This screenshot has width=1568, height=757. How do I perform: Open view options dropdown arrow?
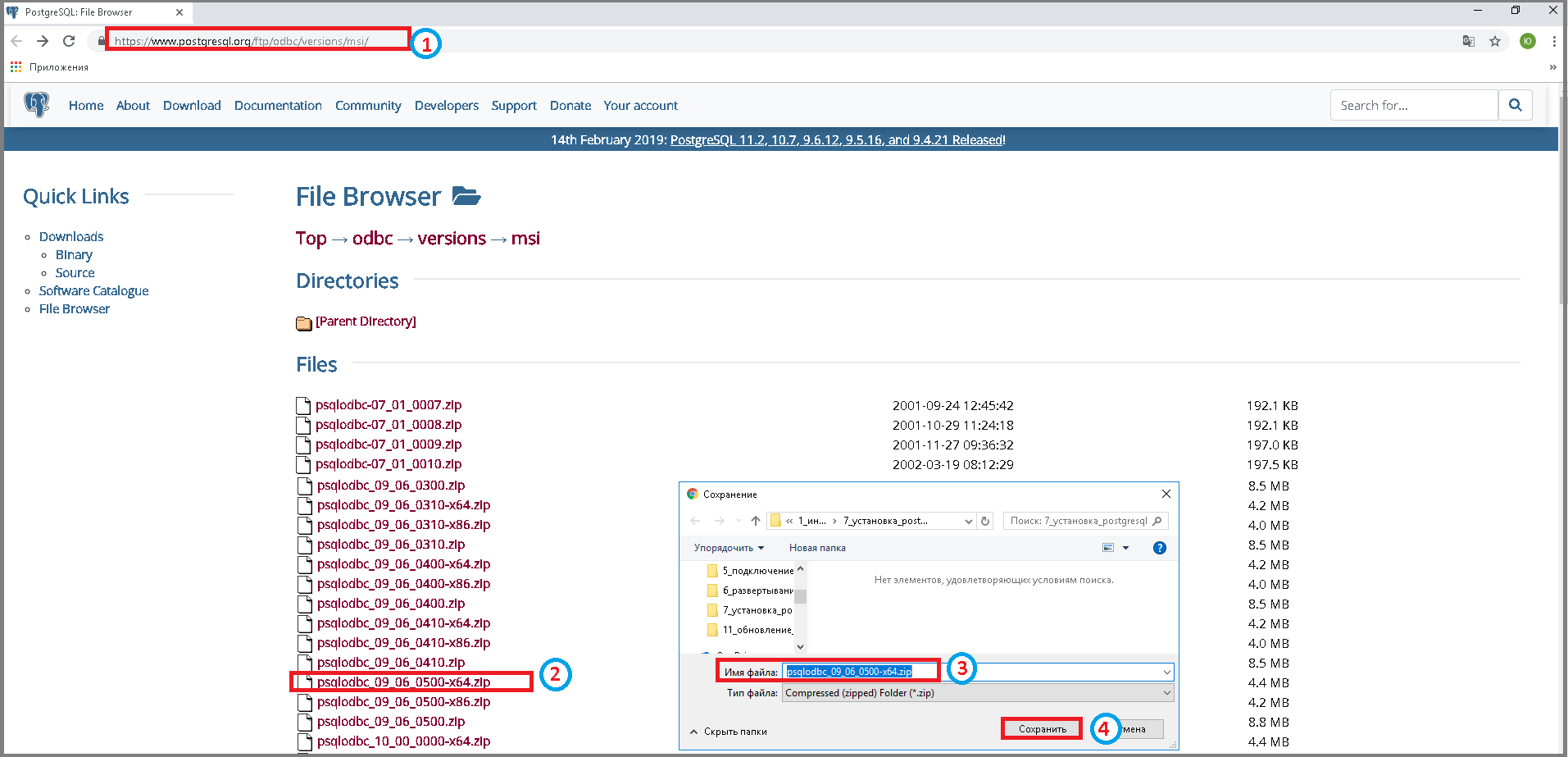pos(1125,548)
